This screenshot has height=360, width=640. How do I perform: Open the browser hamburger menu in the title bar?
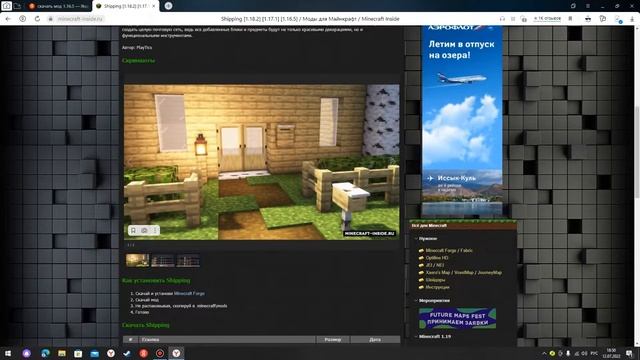pos(588,6)
